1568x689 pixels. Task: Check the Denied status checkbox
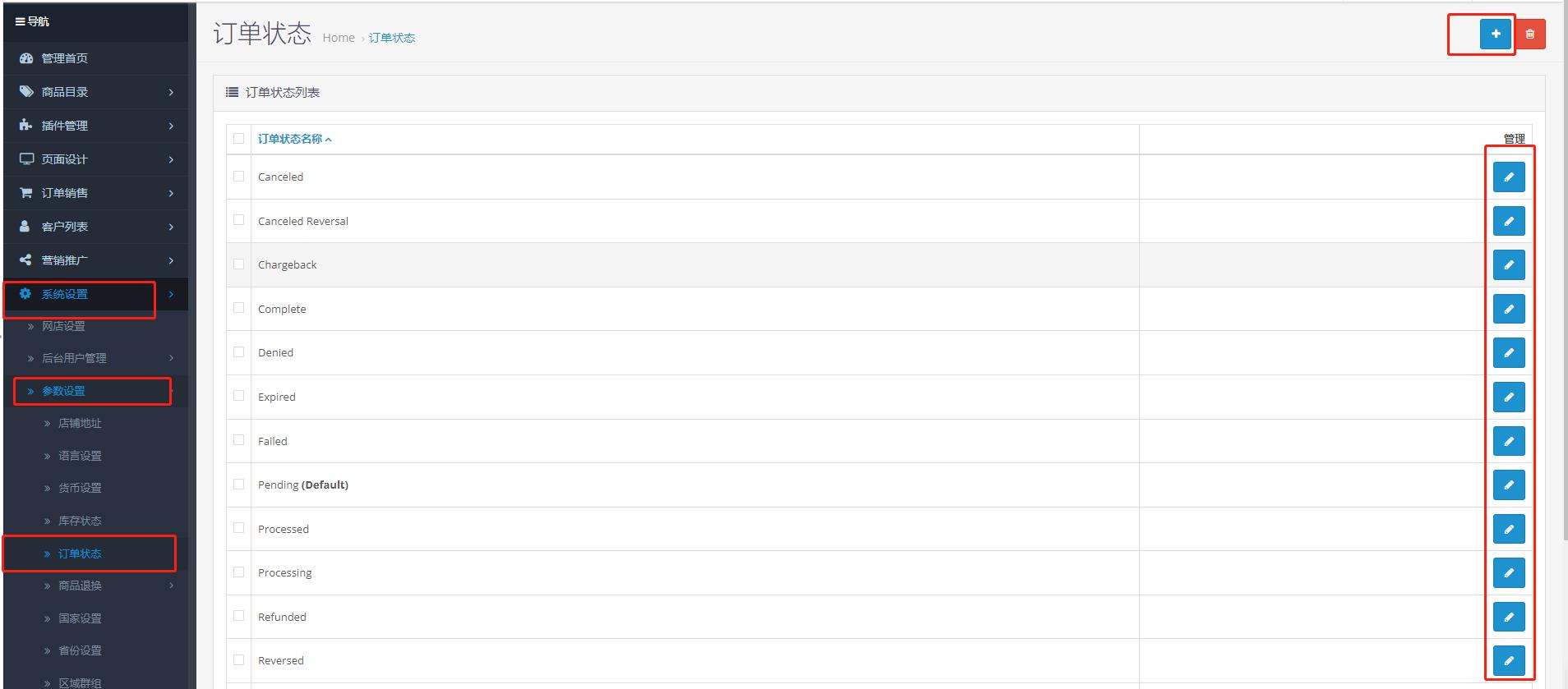(239, 351)
